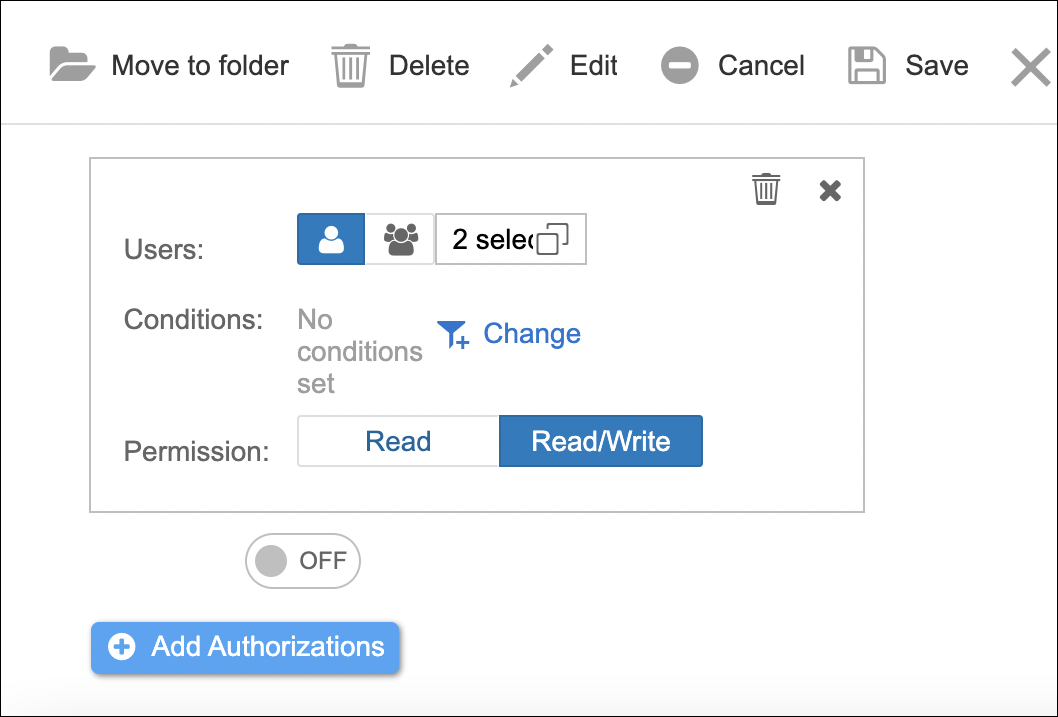1058x717 pixels.
Task: Choose the Read permission option
Action: click(398, 441)
